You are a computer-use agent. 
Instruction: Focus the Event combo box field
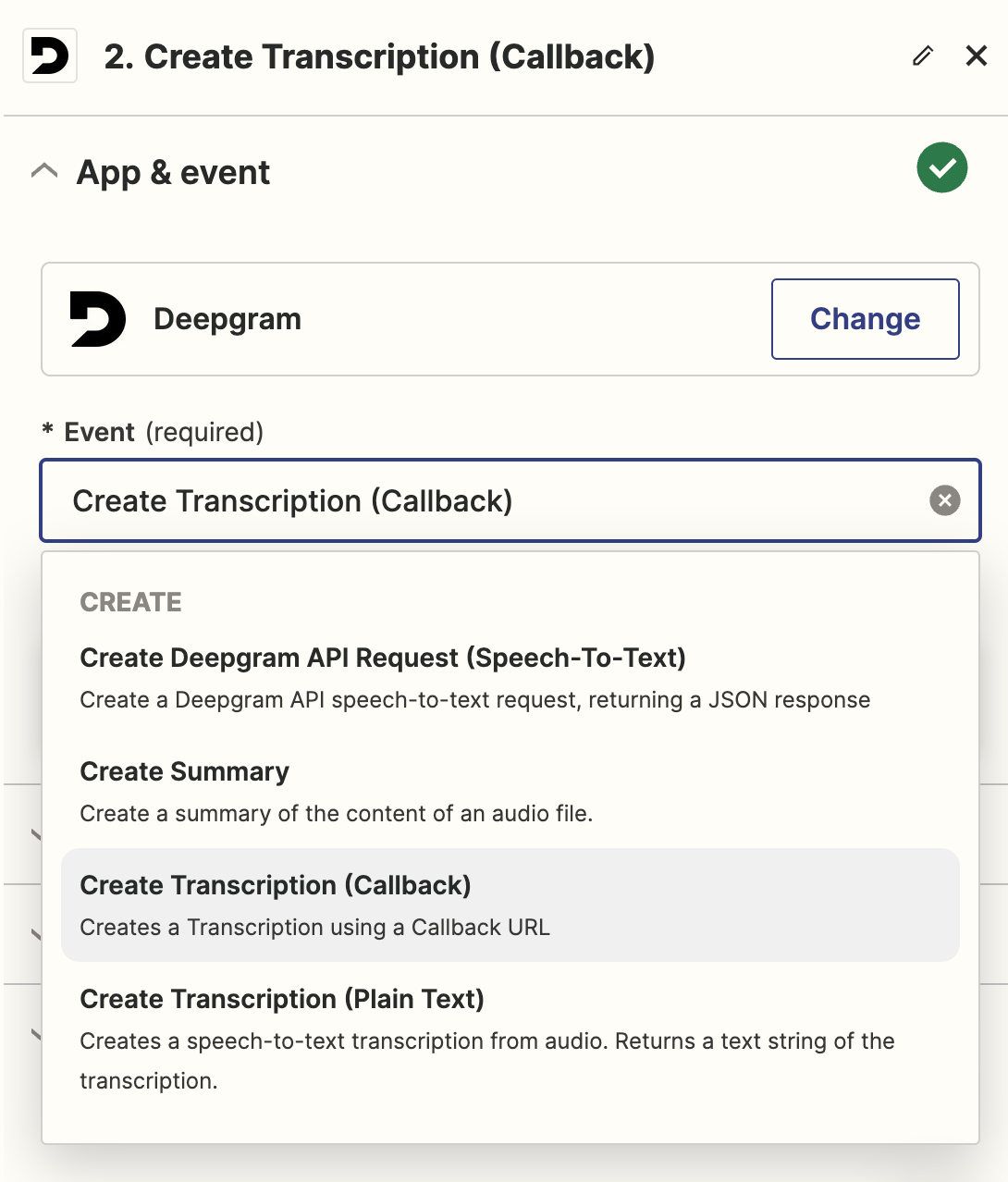(510, 500)
